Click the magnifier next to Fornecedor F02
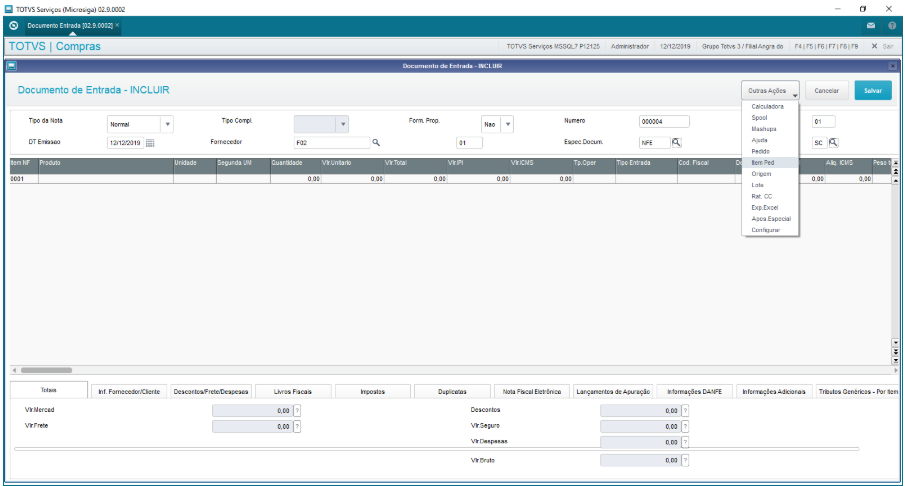The height and width of the screenshot is (486, 905). pyautogui.click(x=376, y=143)
